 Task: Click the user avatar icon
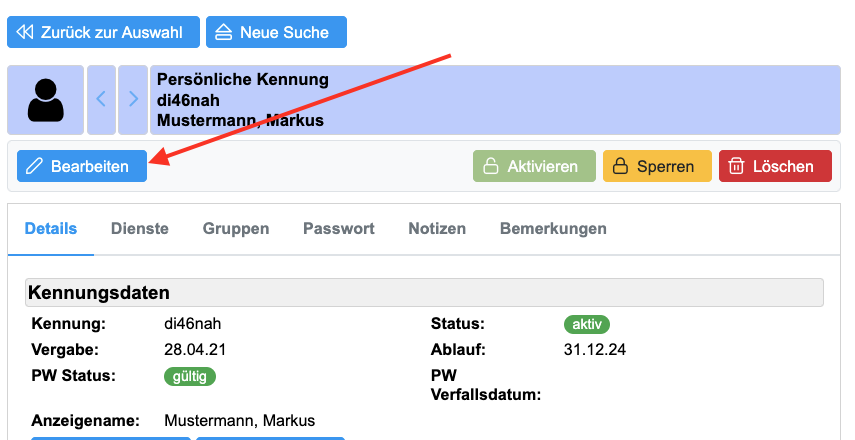(x=46, y=100)
